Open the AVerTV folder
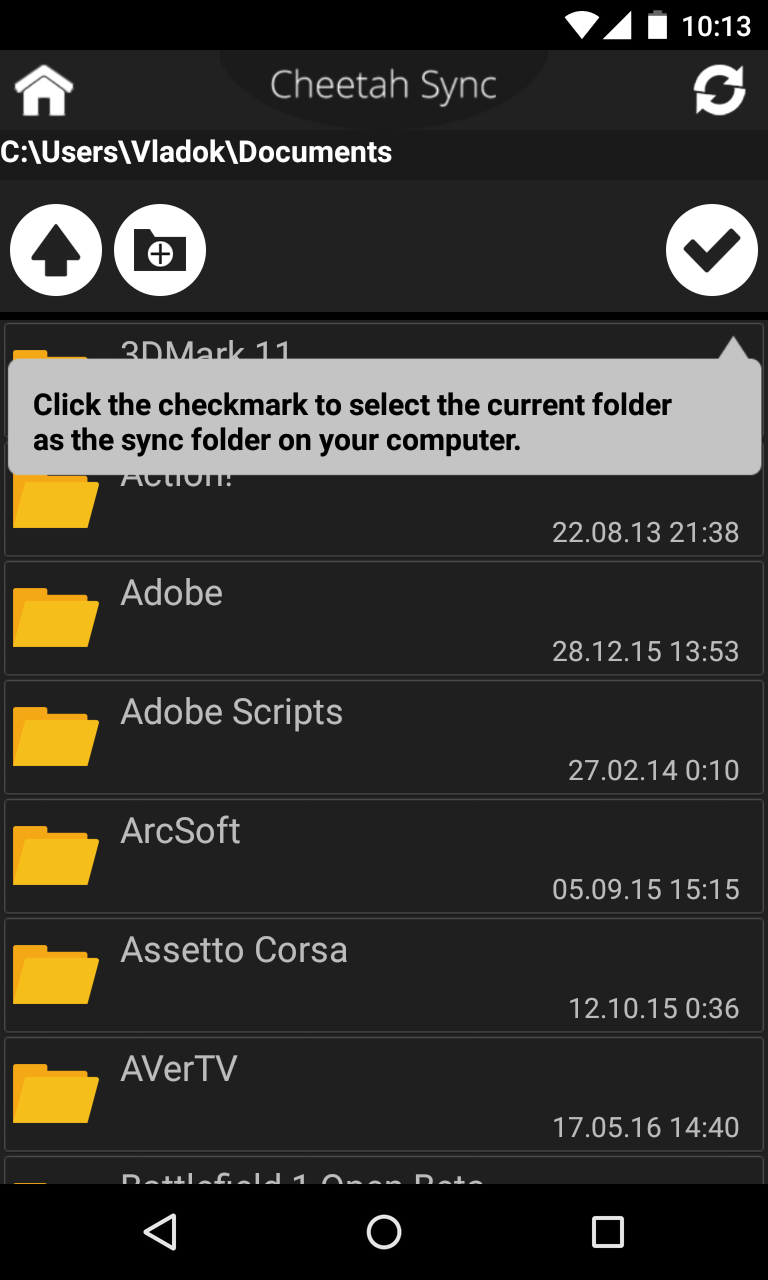Viewport: 768px width, 1280px height. tap(384, 1094)
